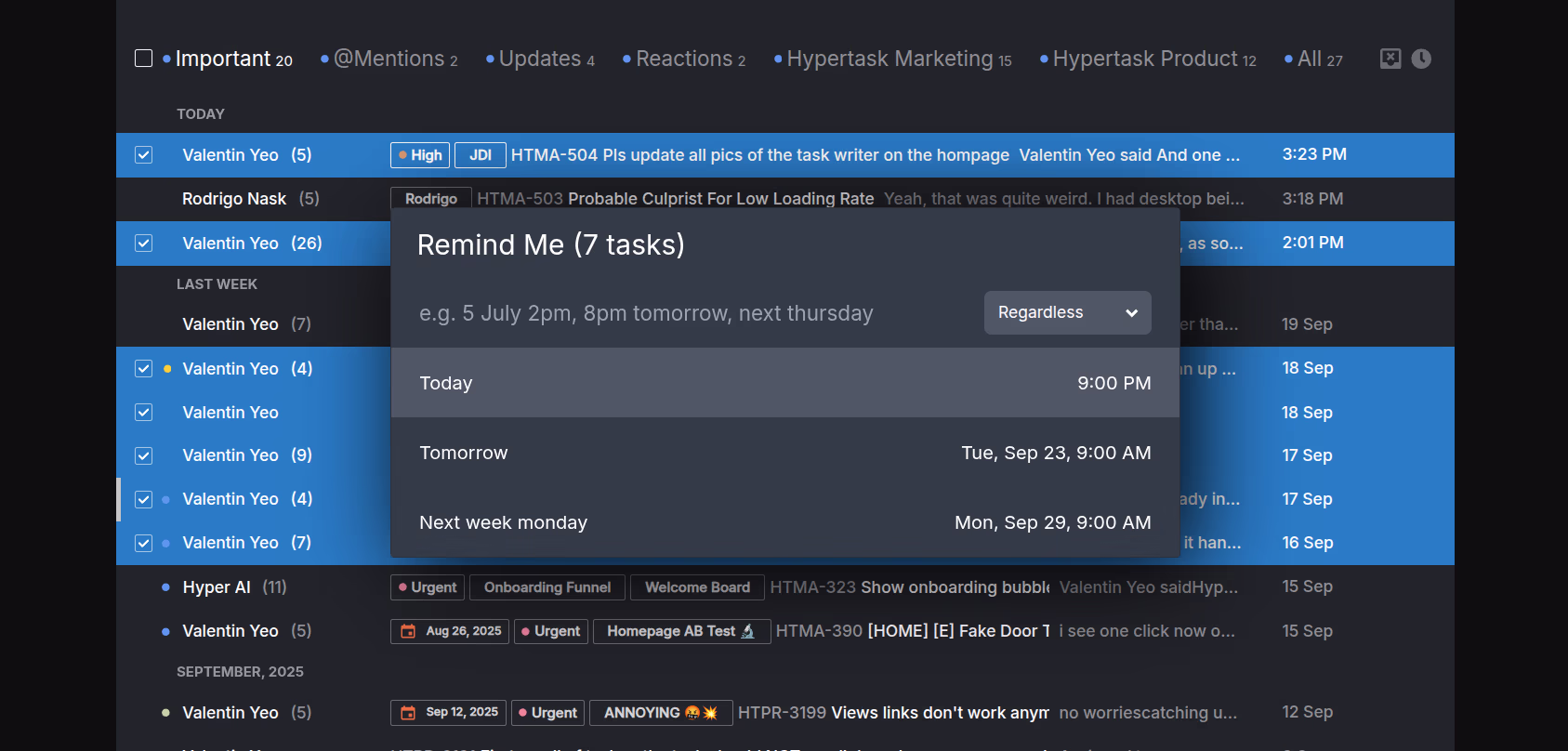
Task: Open the Updates tab
Action: click(540, 59)
